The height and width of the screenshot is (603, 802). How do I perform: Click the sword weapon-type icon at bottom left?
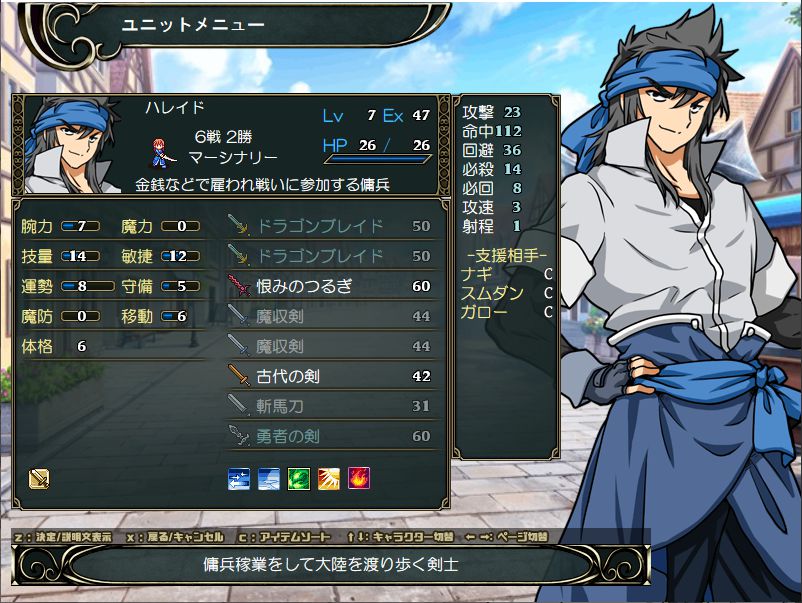click(39, 479)
